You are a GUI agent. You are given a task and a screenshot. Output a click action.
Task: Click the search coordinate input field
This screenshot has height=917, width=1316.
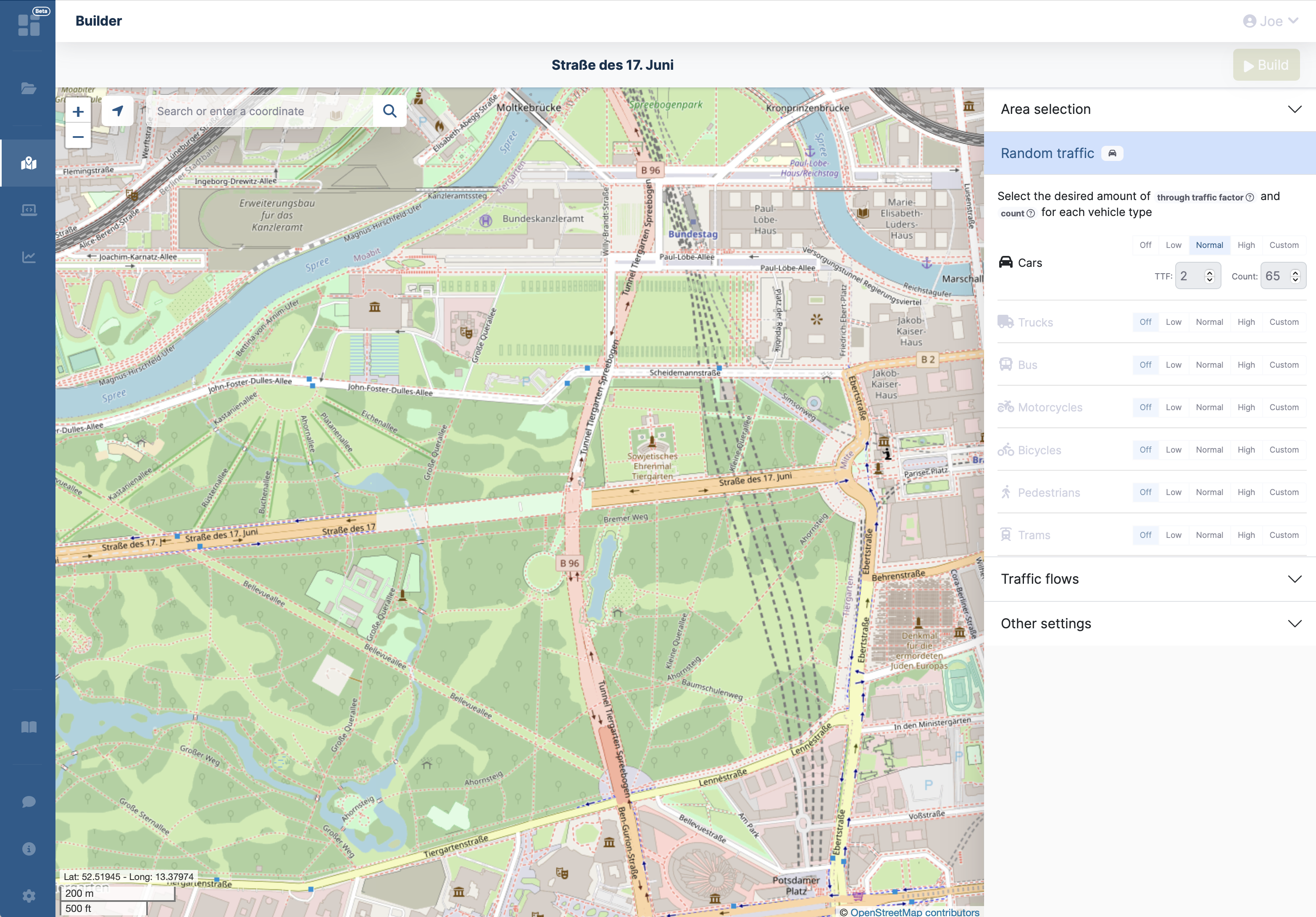pyautogui.click(x=260, y=111)
